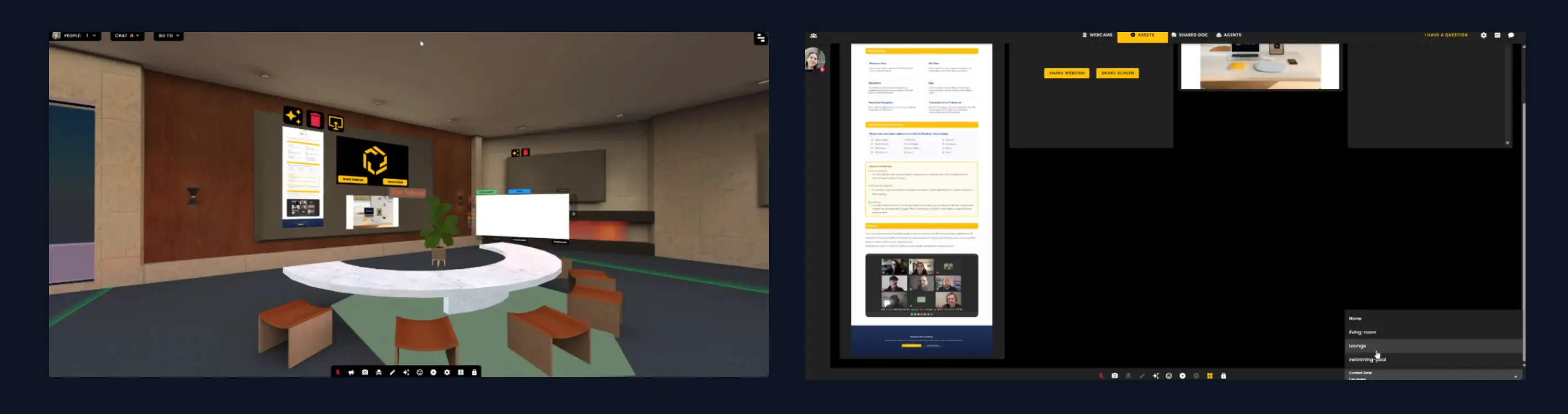This screenshot has width=1568, height=414.
Task: Select swimming-pool in the zone list
Action: coord(1367,359)
